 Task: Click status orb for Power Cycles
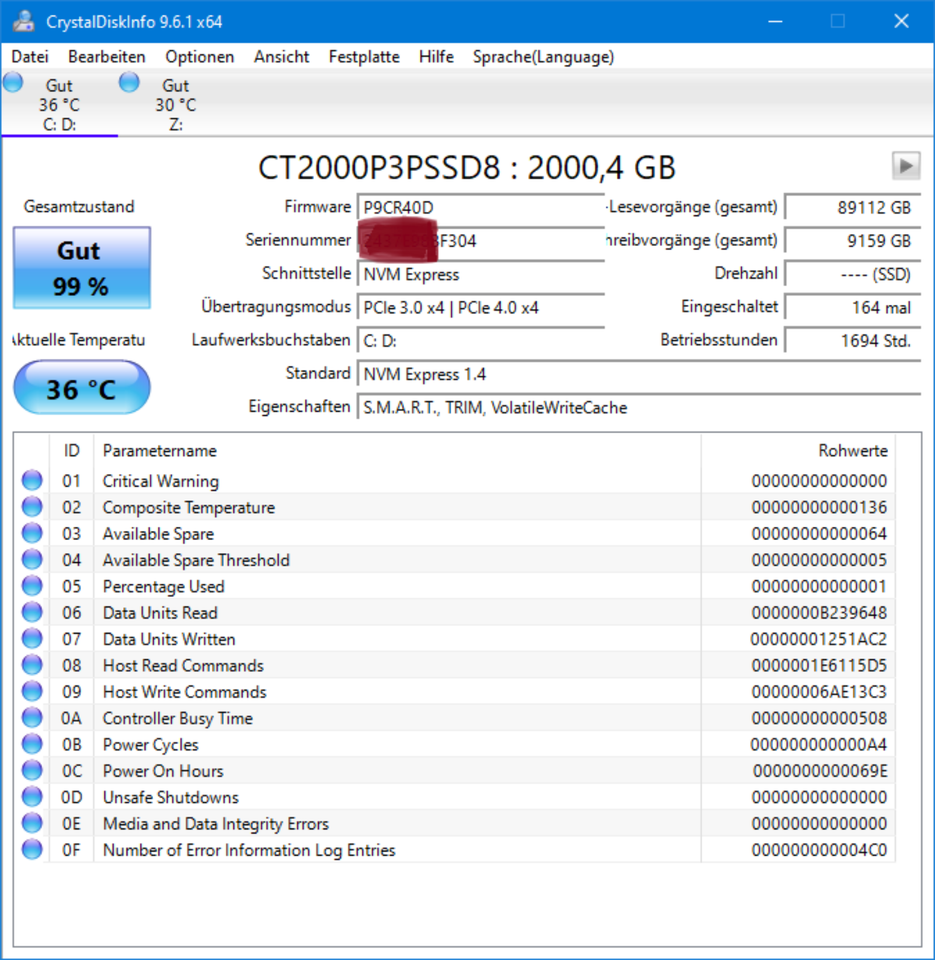(x=32, y=744)
